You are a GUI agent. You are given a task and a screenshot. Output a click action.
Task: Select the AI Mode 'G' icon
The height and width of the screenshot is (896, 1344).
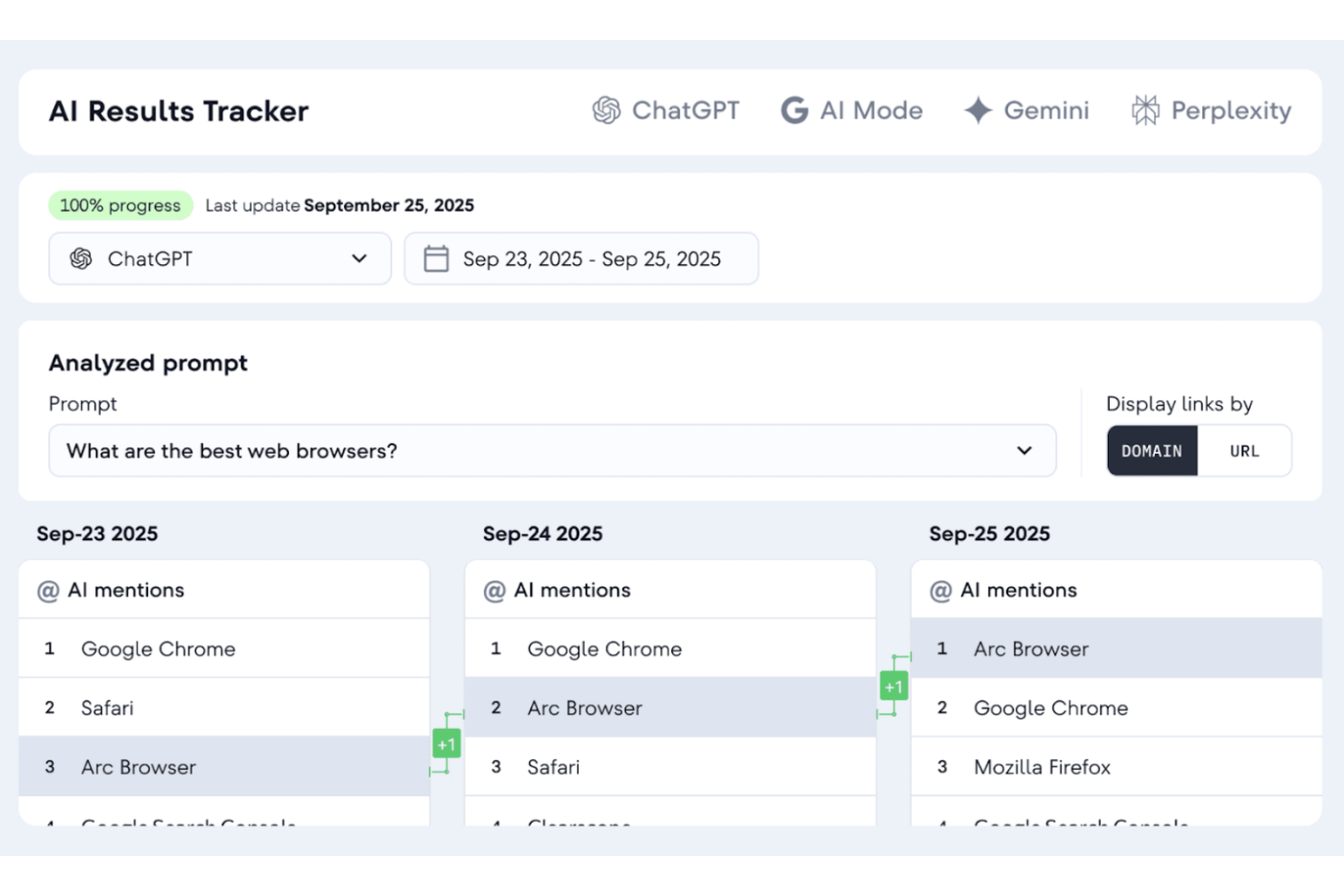point(794,110)
